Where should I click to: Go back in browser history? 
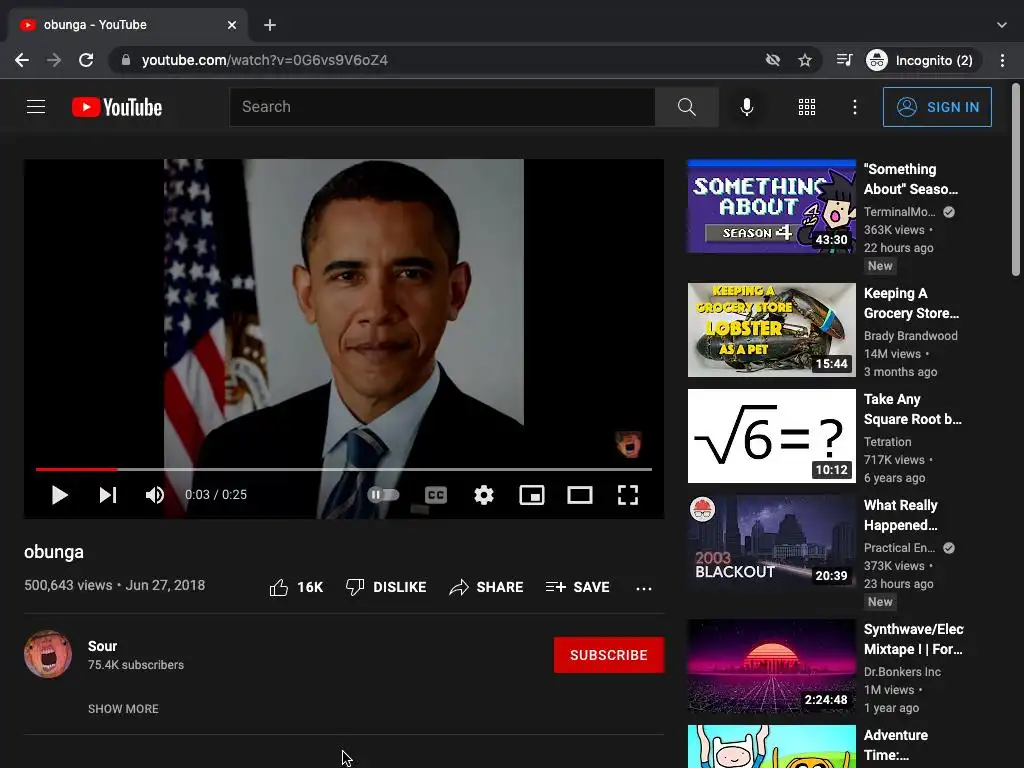coord(22,60)
